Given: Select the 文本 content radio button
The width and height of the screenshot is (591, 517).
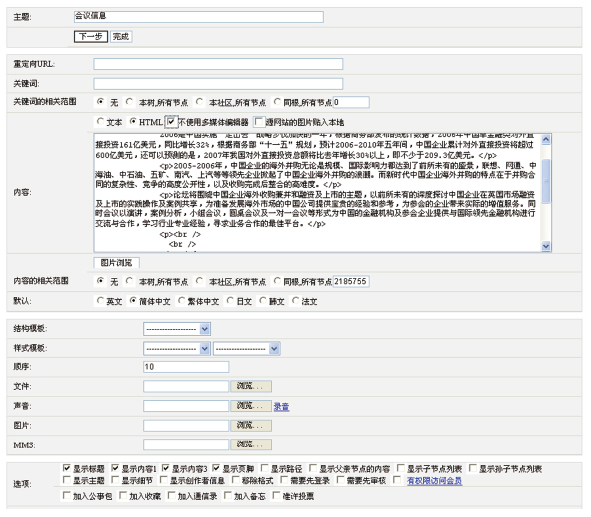Looking at the screenshot, I should coord(100,121).
